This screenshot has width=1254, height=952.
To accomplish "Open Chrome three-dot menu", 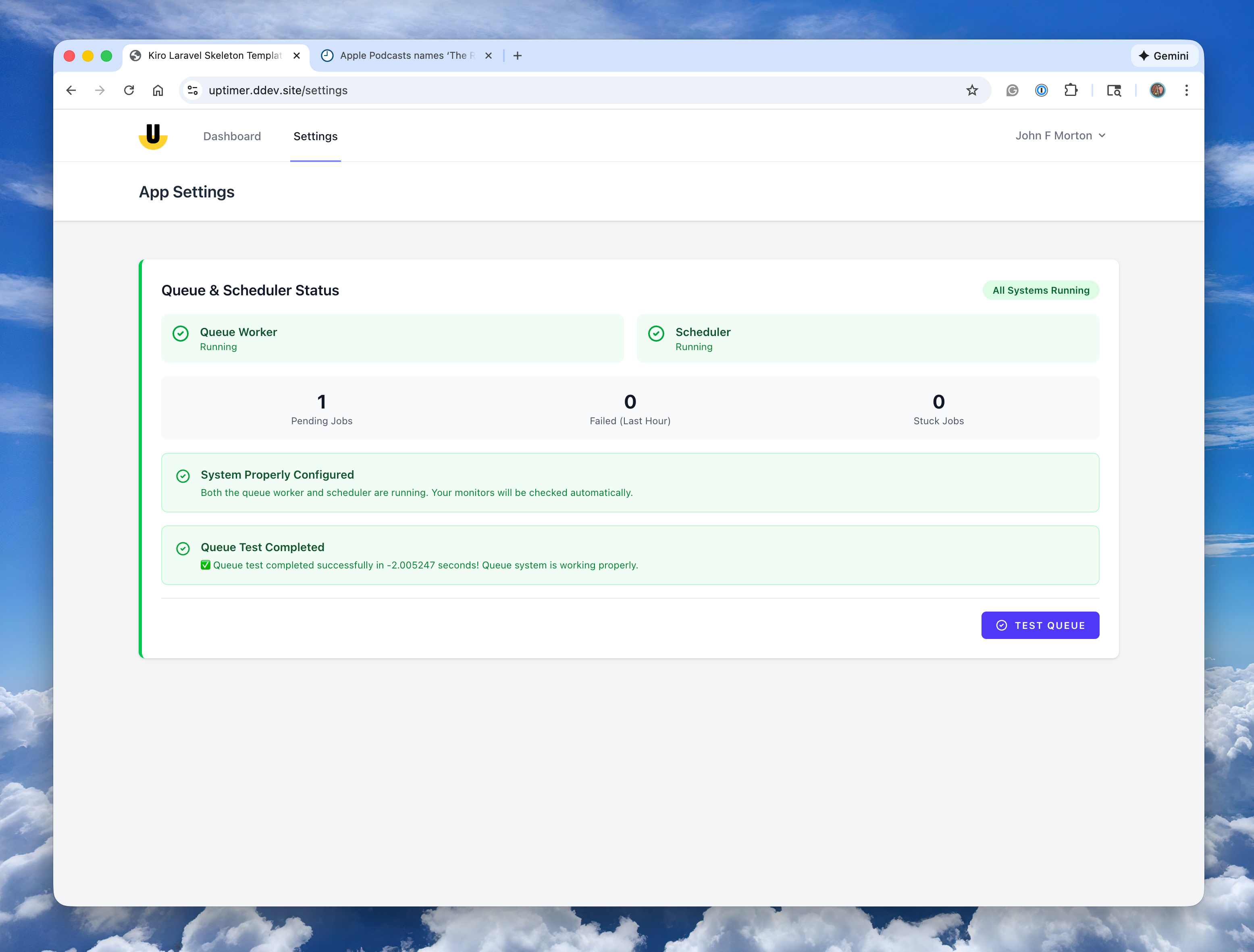I will coord(1186,90).
